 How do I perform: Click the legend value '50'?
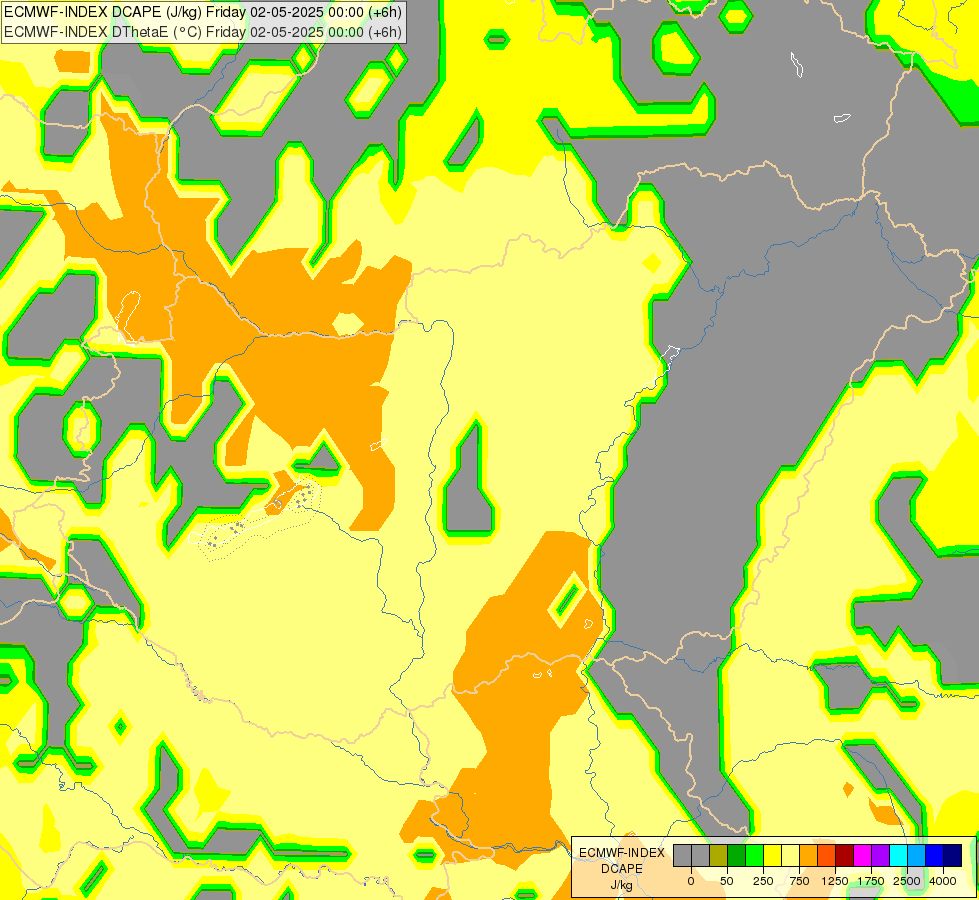pos(727,881)
